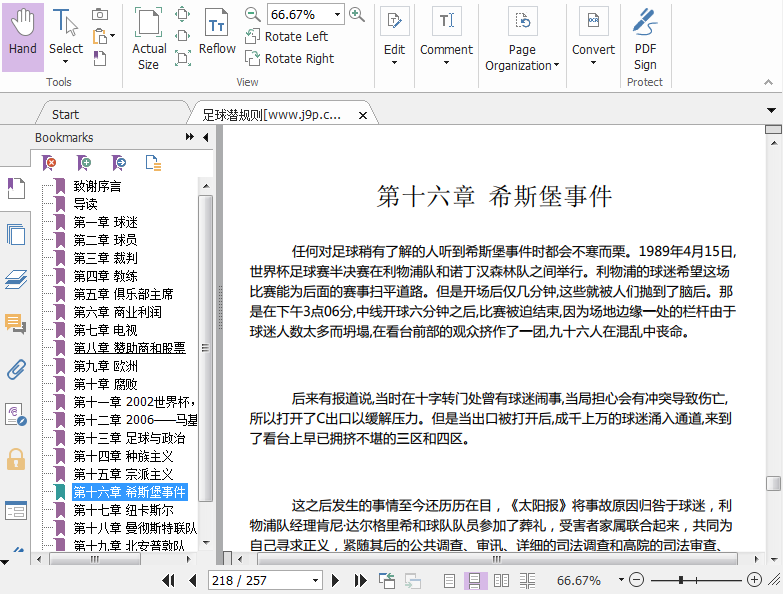Collapse the Bookmarks panel with left arrow
The image size is (783, 594).
[206, 137]
